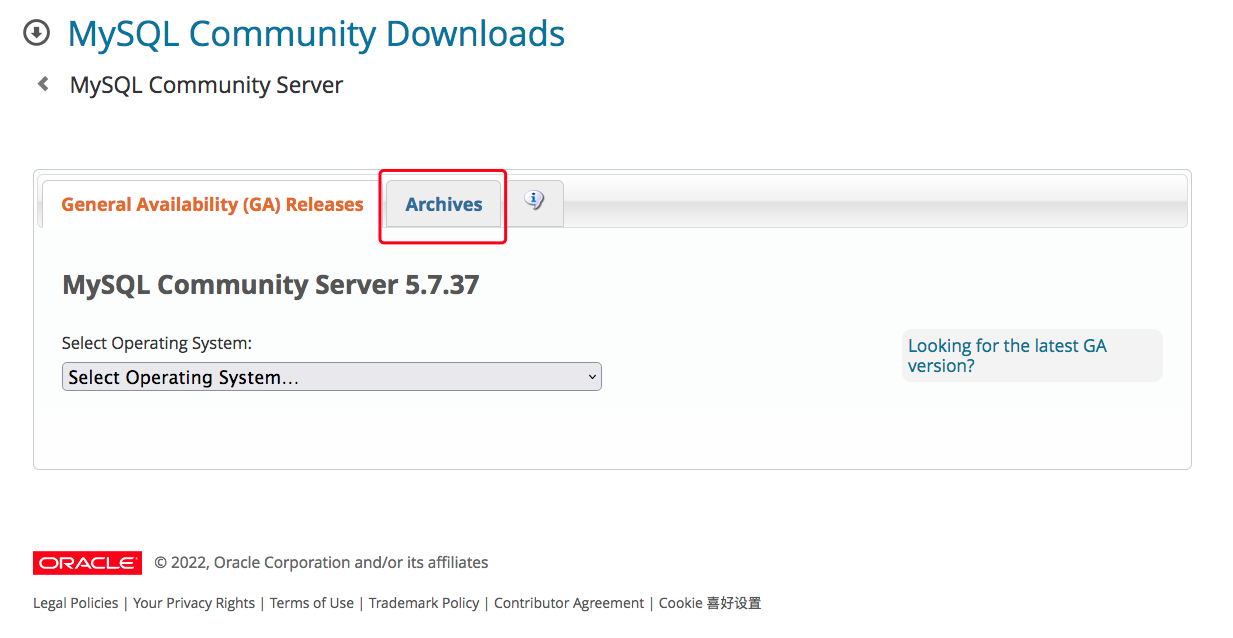Click MySQL Community Server breadcrumb text
Viewport: 1233px width, 638px height.
[206, 85]
